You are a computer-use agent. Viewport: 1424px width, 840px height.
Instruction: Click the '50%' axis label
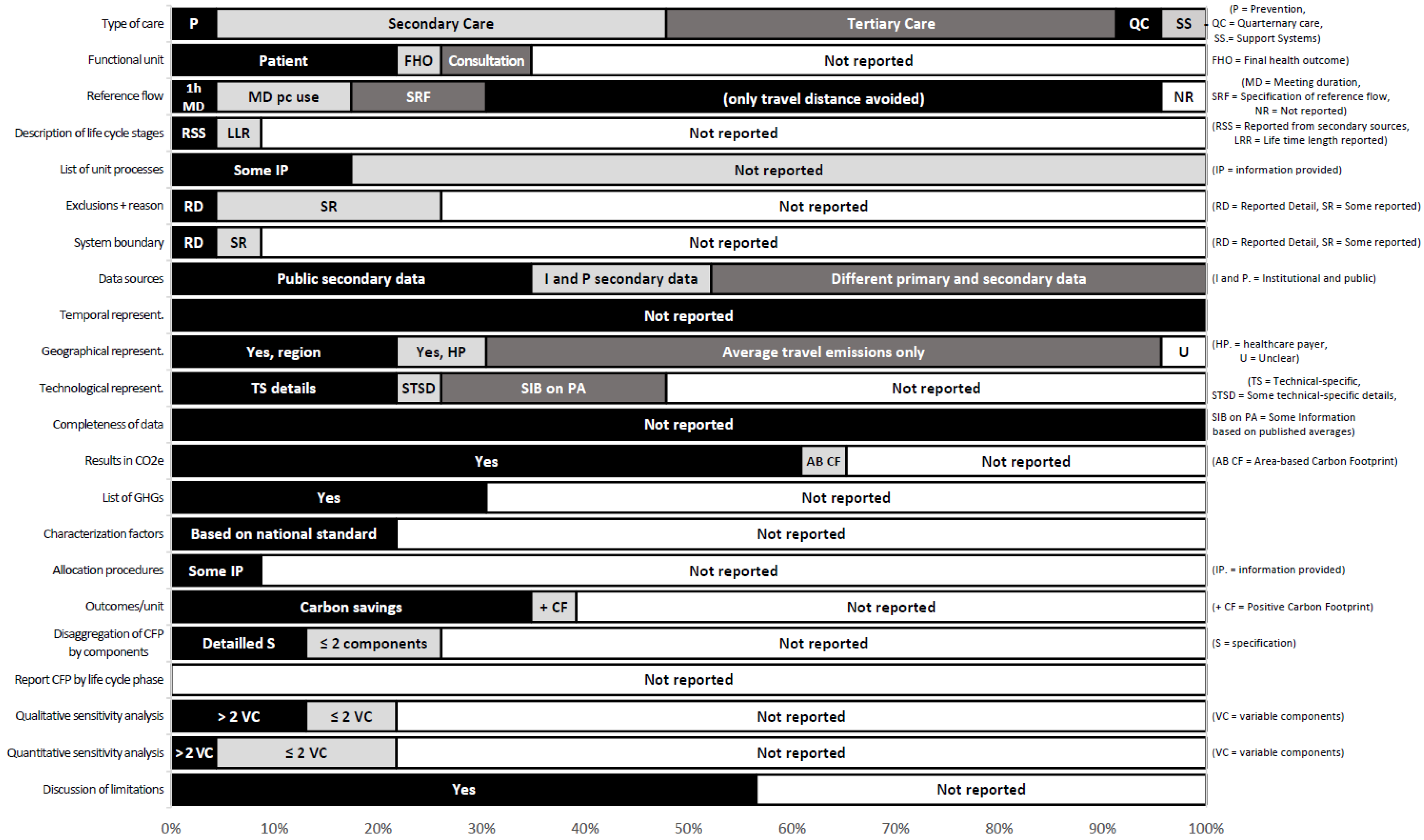pyautogui.click(x=689, y=828)
